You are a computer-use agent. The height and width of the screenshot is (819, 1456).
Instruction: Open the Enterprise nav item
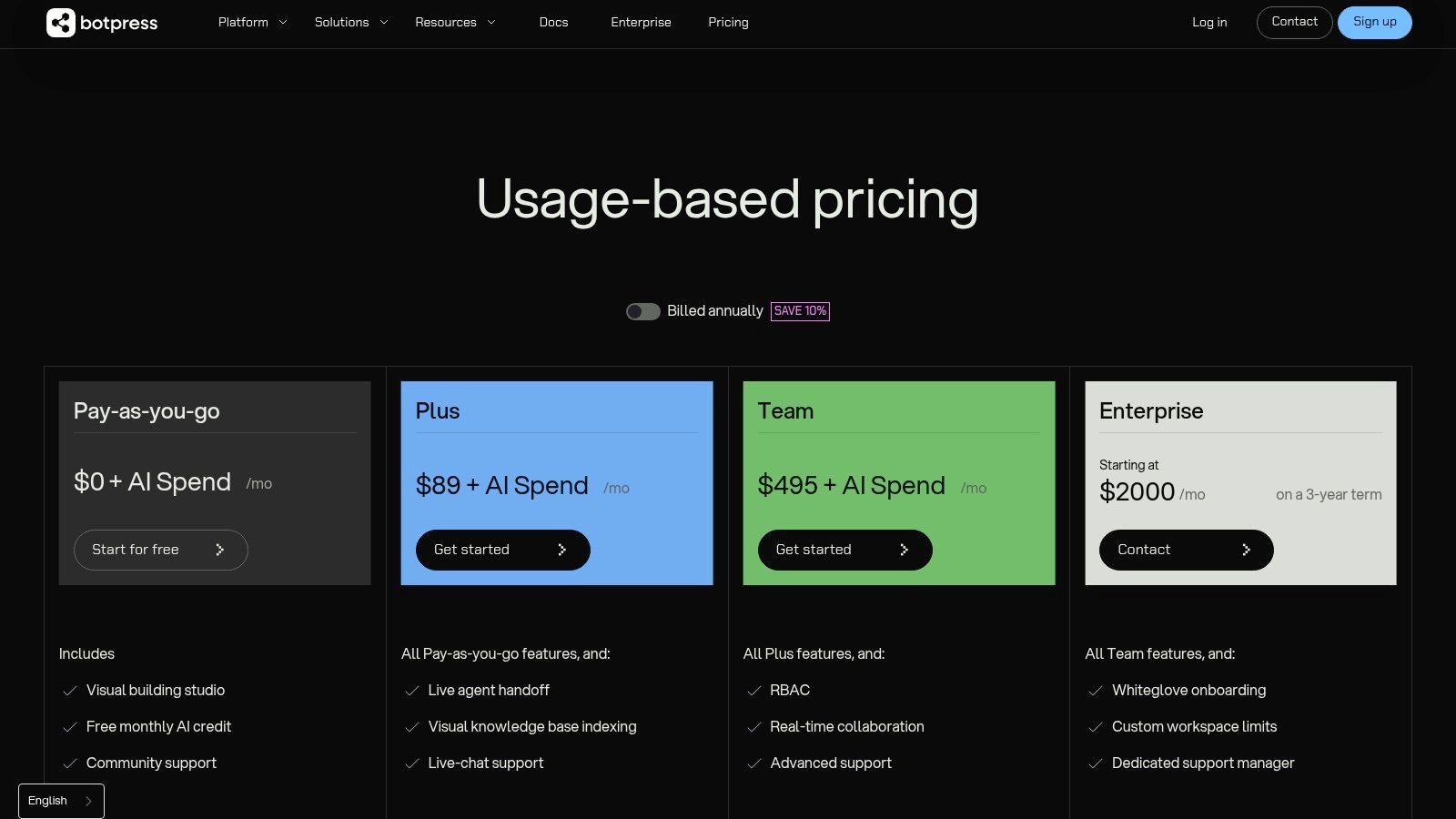(x=641, y=23)
